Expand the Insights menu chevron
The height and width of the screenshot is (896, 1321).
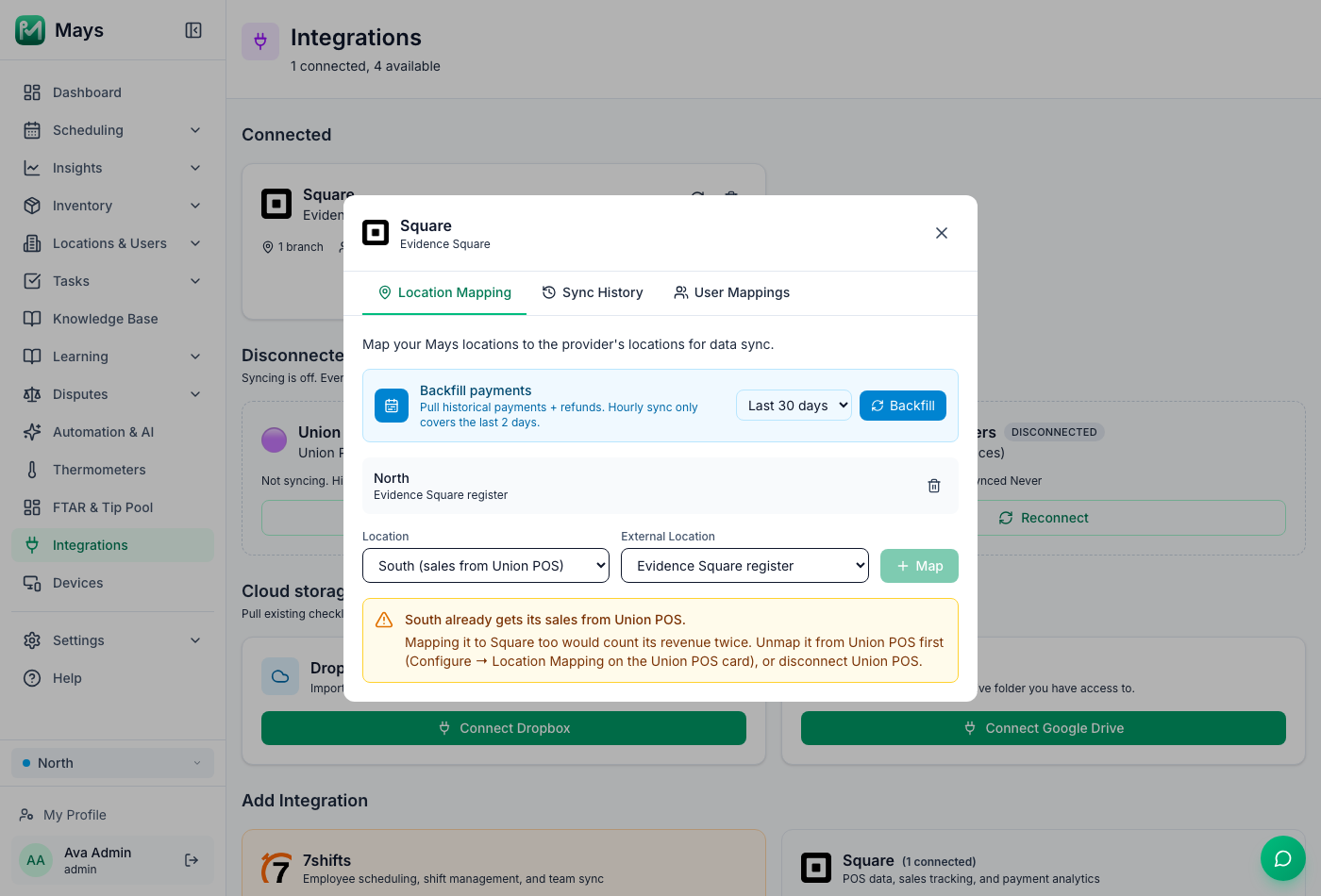(x=195, y=168)
